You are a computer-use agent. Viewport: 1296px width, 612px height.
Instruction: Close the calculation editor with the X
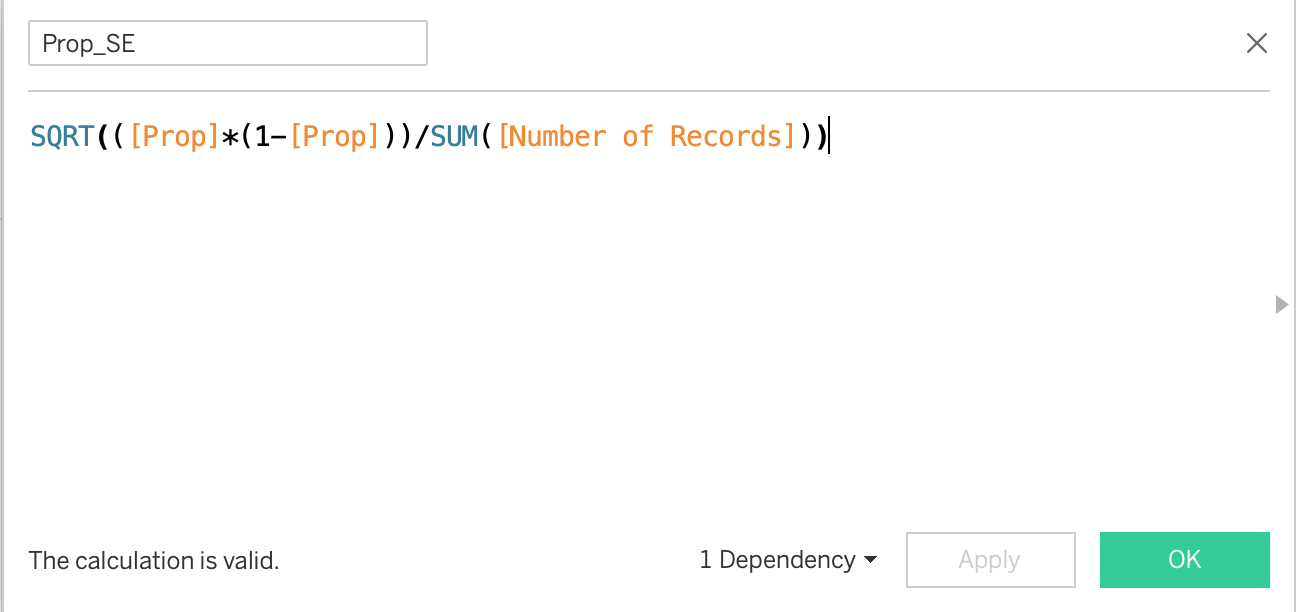tap(1256, 43)
